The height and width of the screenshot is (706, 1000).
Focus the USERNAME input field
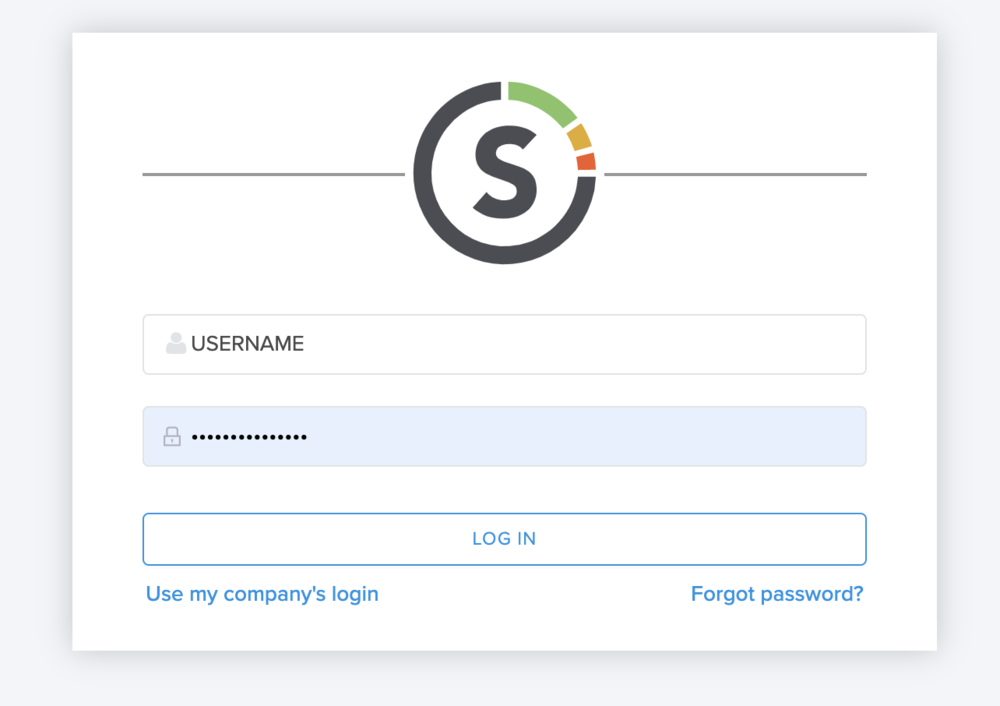[504, 344]
